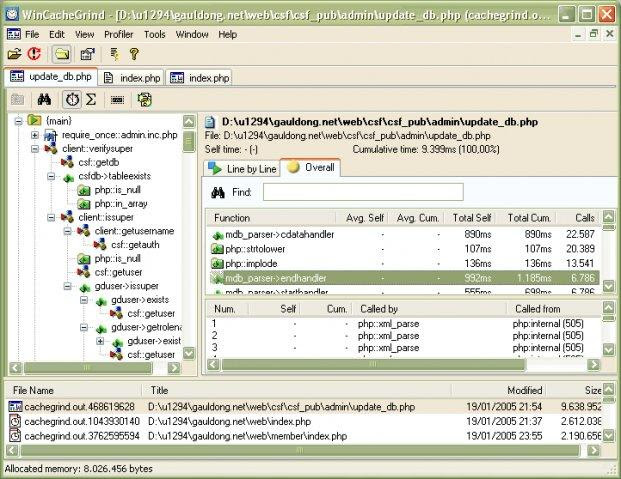Click the red exclamation toolbar icon
Viewport: 621px width, 479px height.
coord(34,53)
